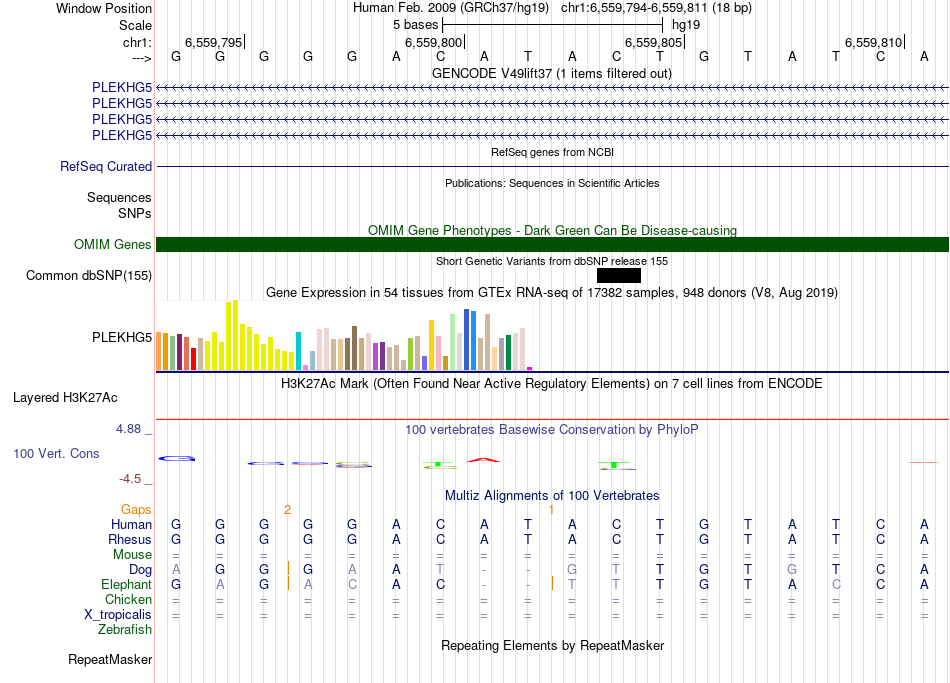This screenshot has width=950, height=683.
Task: Click the Sequences track label
Action: (x=119, y=198)
